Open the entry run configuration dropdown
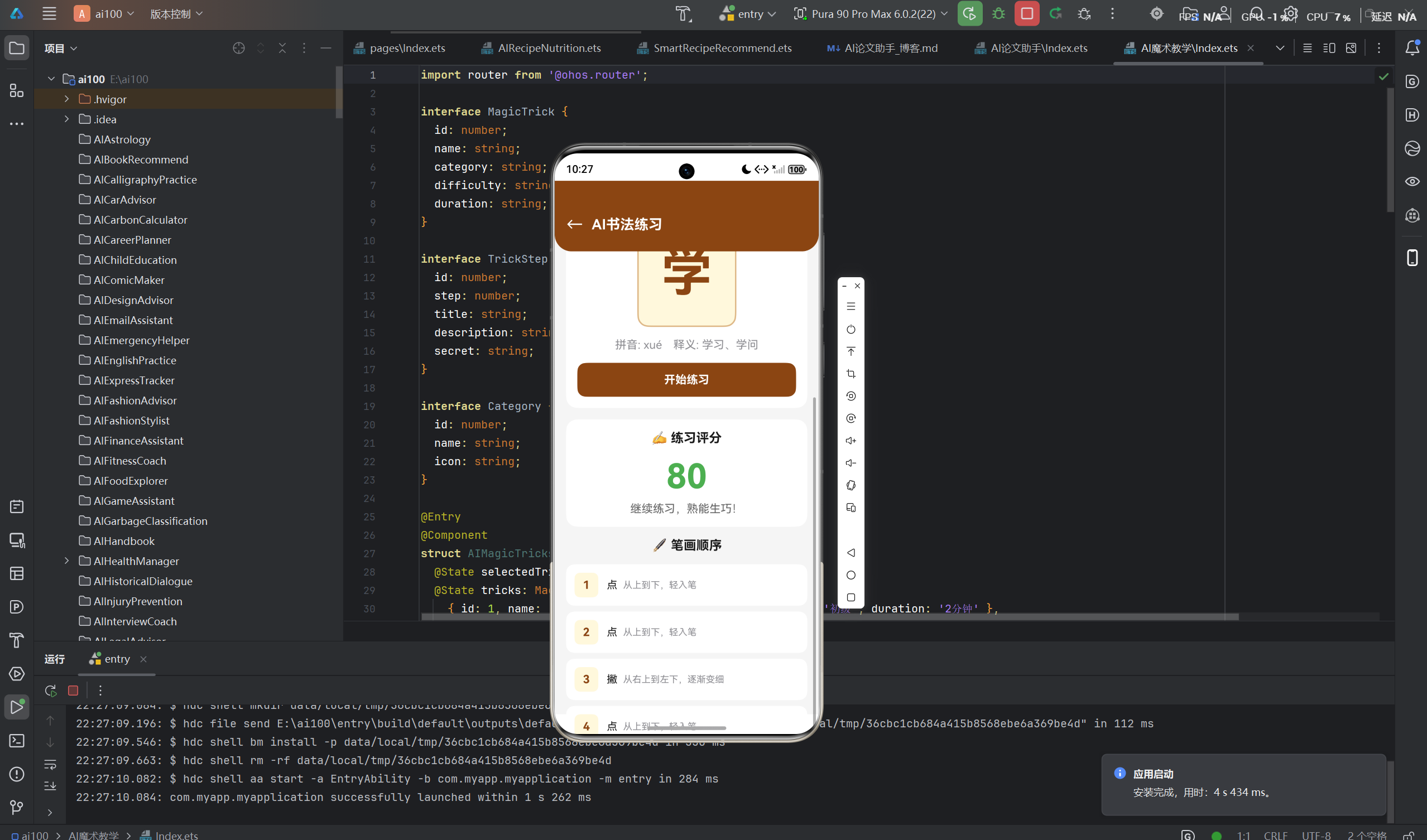 (747, 13)
